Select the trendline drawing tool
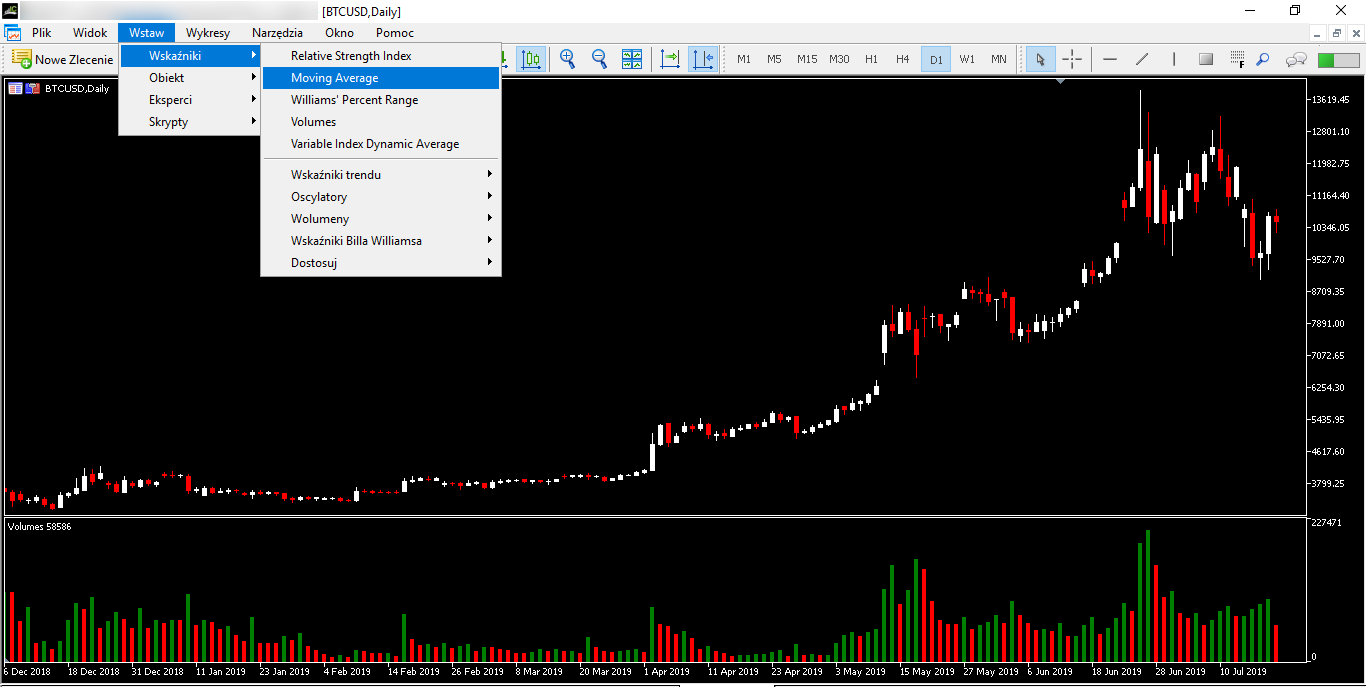 click(x=1142, y=59)
